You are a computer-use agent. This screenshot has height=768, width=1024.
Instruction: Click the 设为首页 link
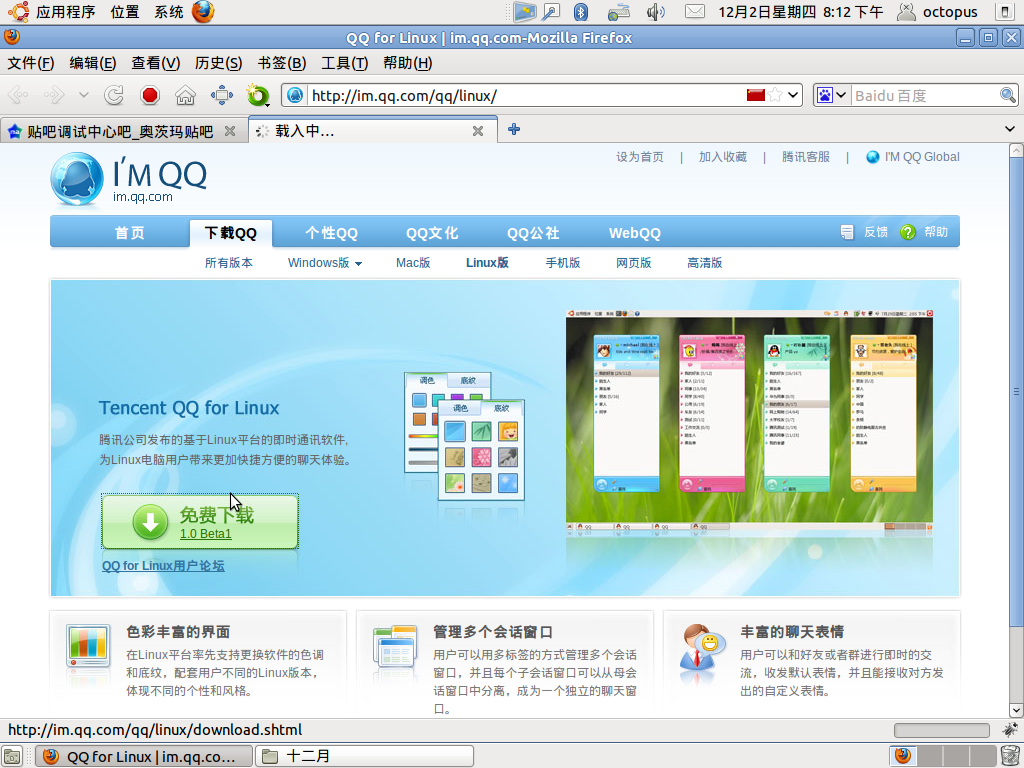(640, 157)
